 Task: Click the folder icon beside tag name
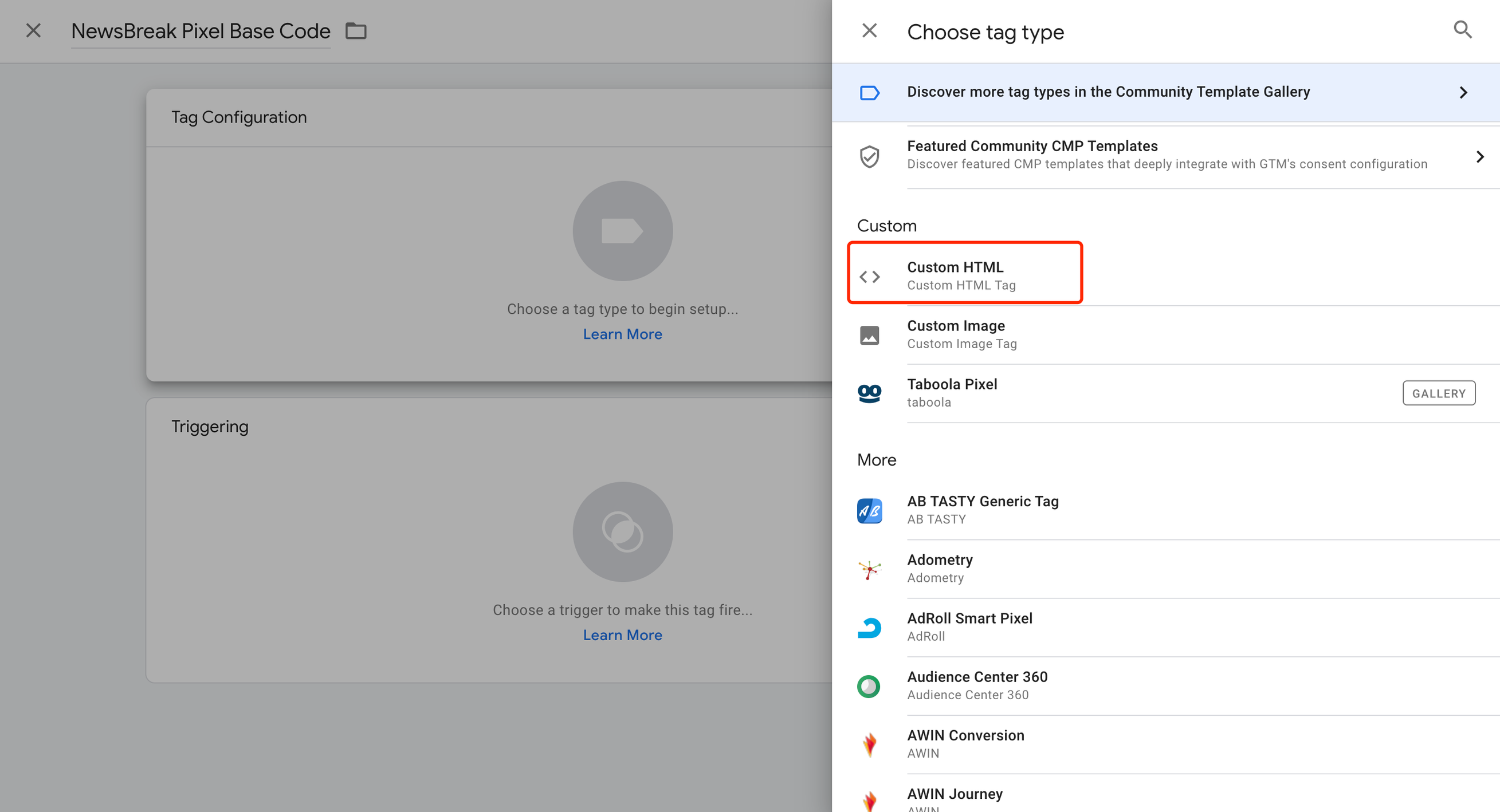356,31
